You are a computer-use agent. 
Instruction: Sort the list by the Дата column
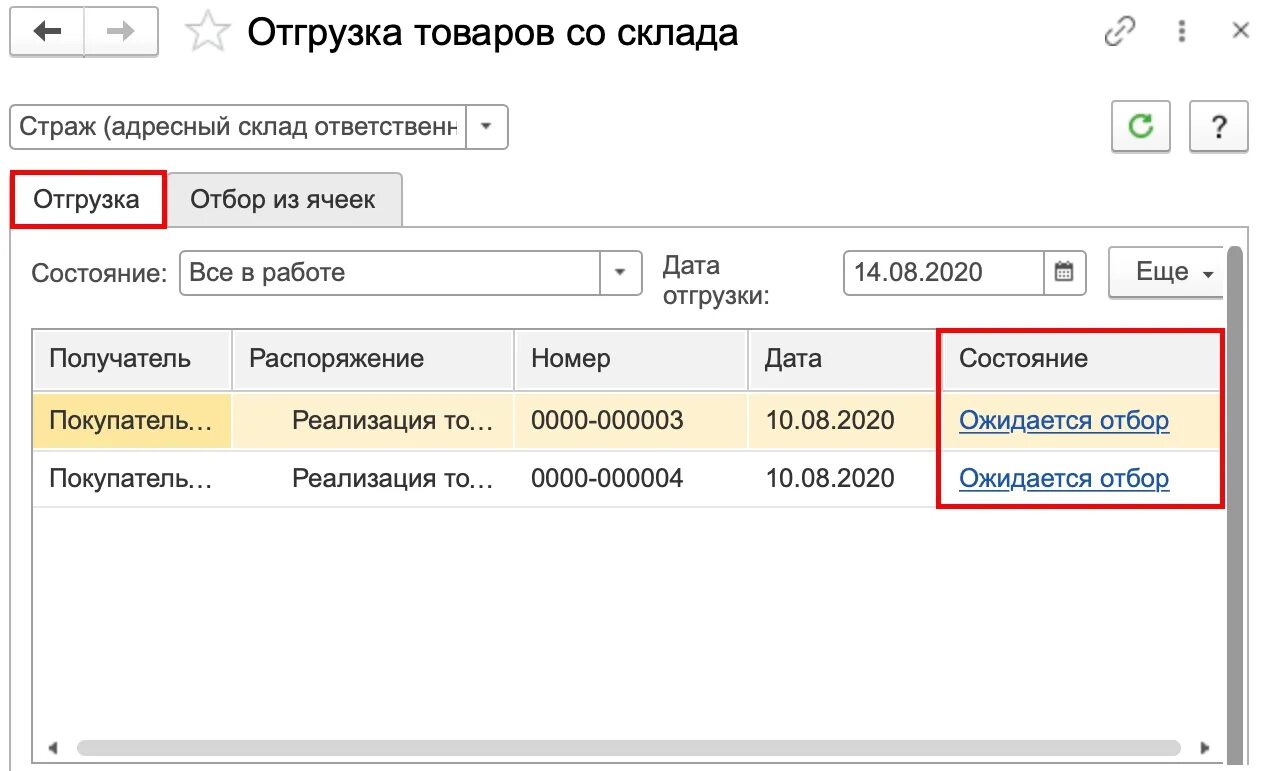coord(793,358)
